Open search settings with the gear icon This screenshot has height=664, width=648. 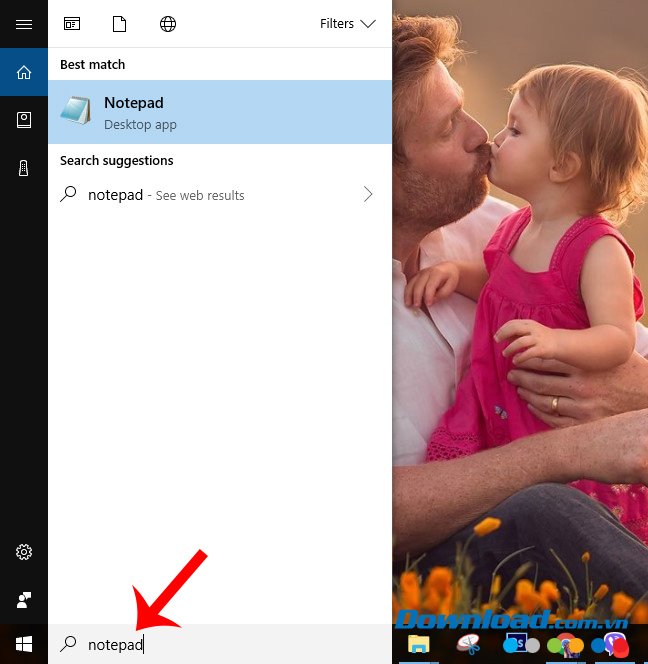tap(24, 552)
